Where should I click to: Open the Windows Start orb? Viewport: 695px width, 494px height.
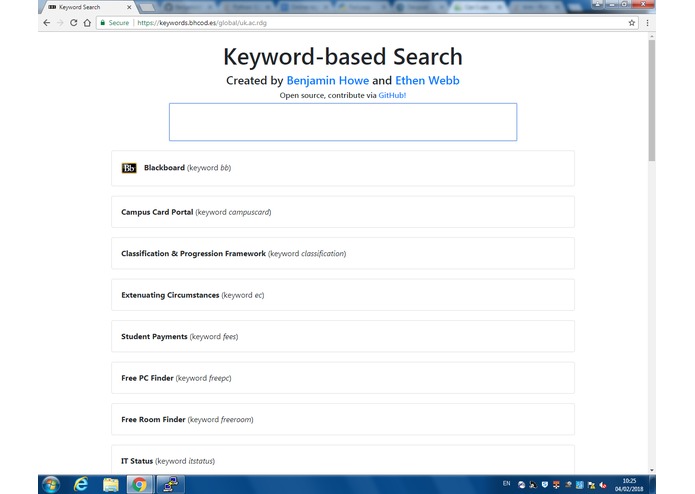click(51, 484)
